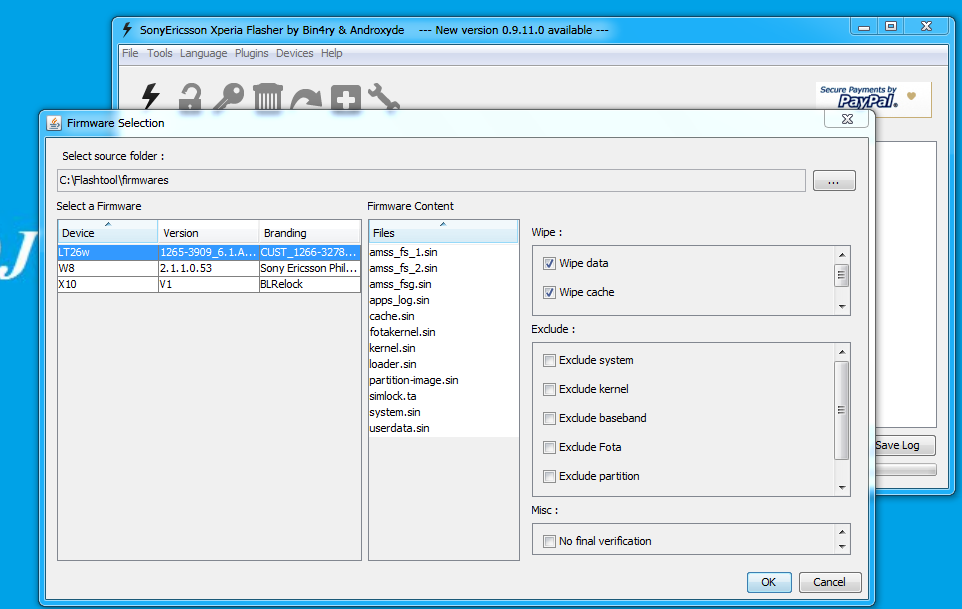The image size is (962, 609).
Task: Close the Firmware Selection dialog
Action: (847, 119)
